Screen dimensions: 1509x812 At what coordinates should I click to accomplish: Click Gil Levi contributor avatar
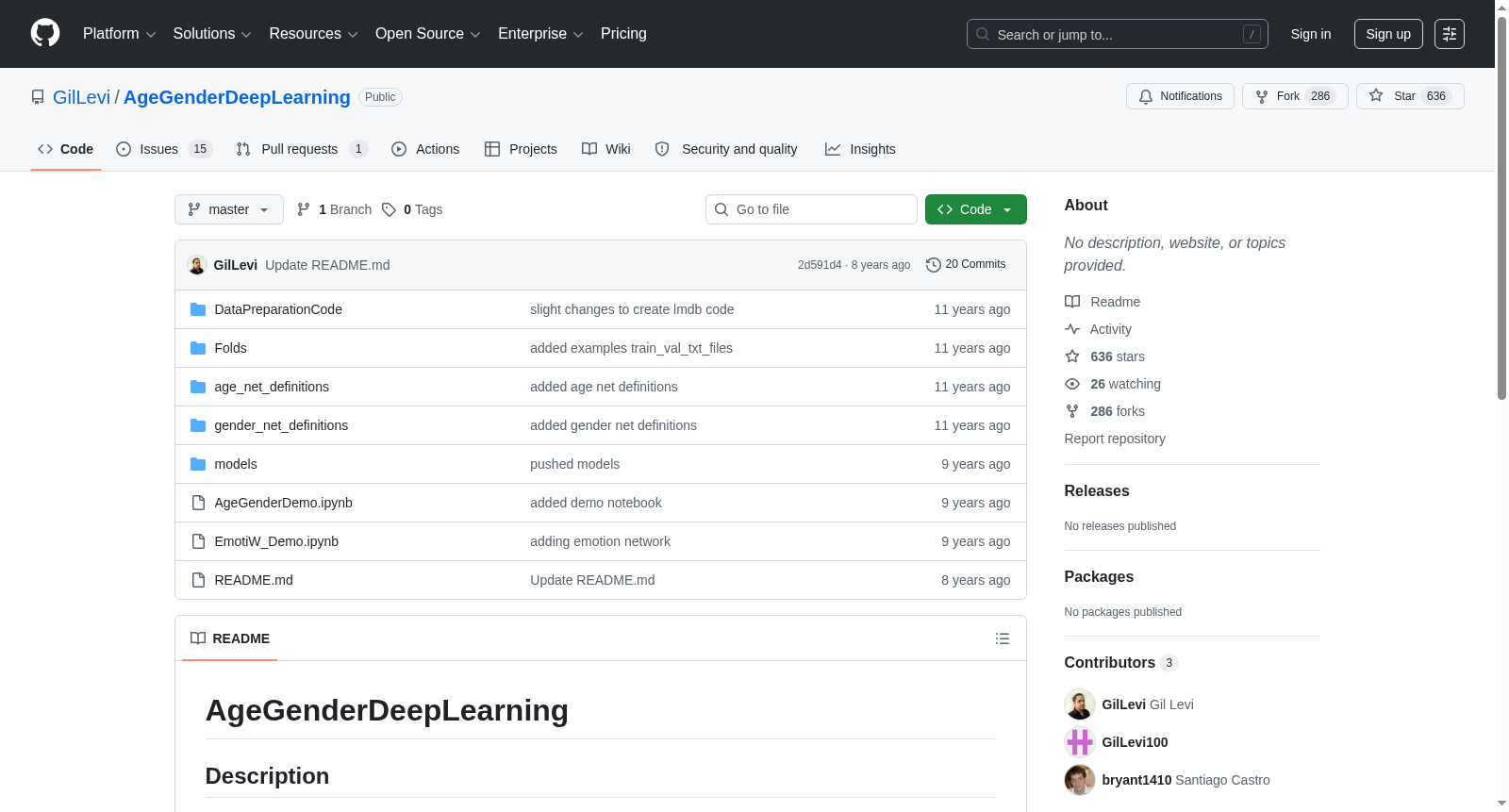point(1080,704)
